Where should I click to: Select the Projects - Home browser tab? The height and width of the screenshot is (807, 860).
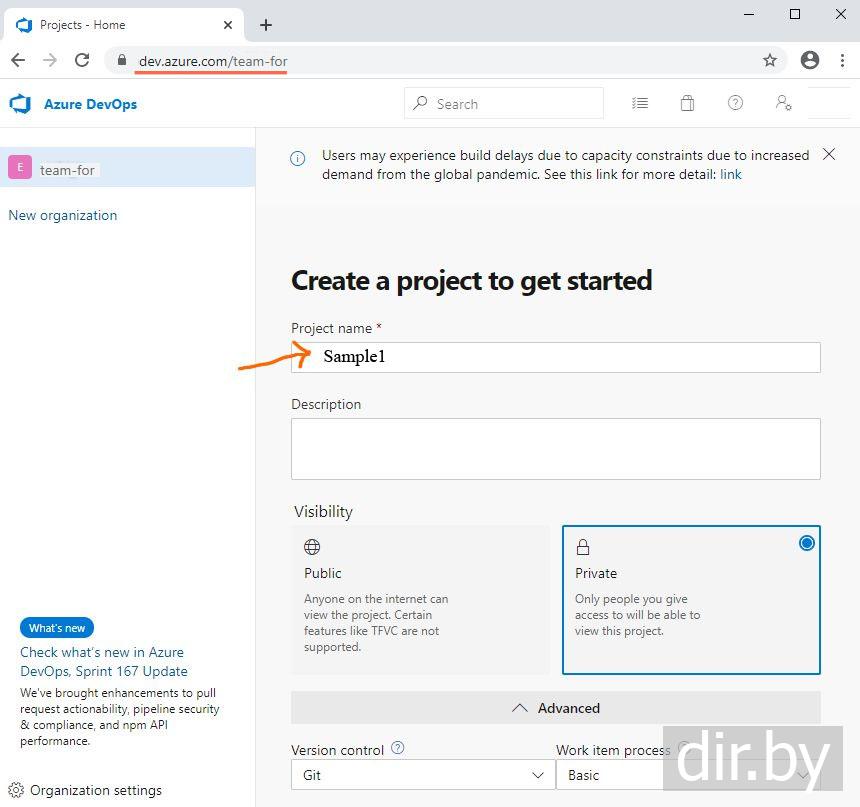123,25
